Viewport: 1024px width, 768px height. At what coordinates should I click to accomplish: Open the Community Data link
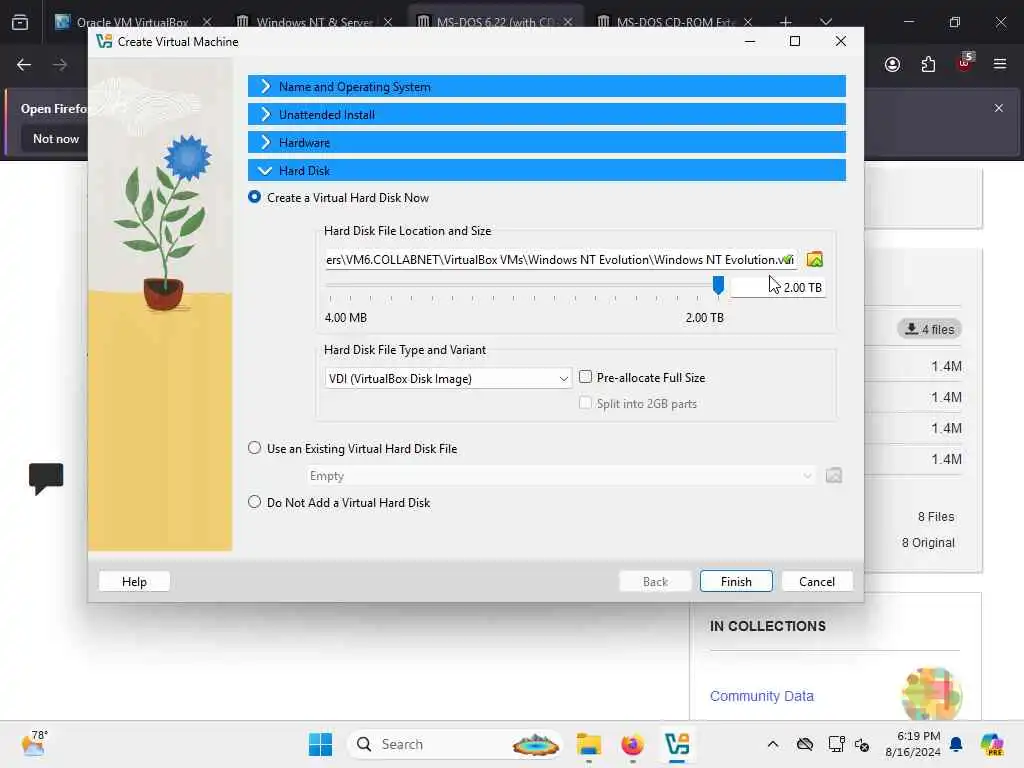coord(761,696)
